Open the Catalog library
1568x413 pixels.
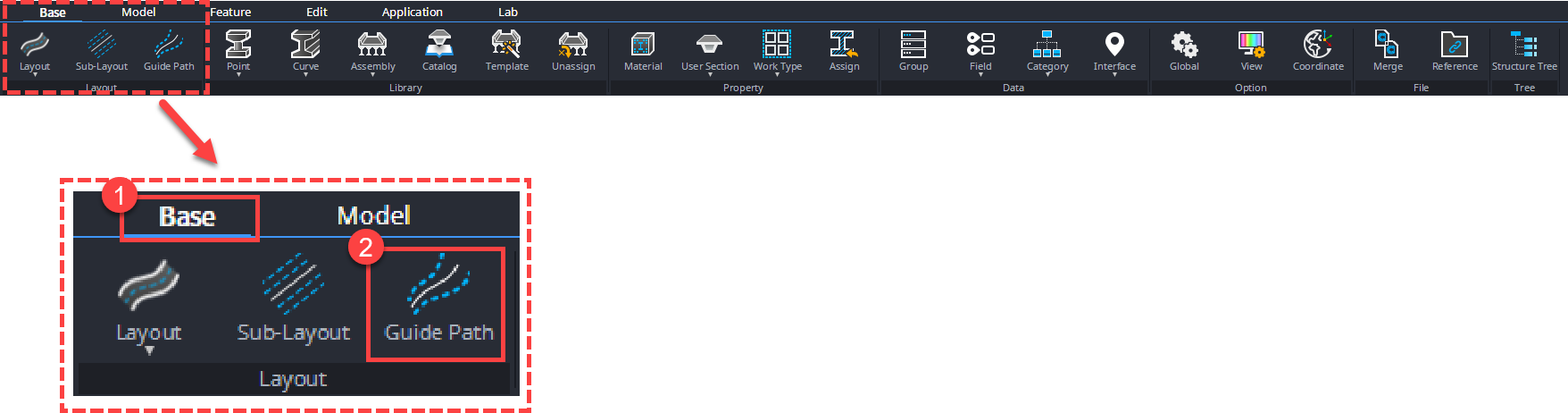439,50
